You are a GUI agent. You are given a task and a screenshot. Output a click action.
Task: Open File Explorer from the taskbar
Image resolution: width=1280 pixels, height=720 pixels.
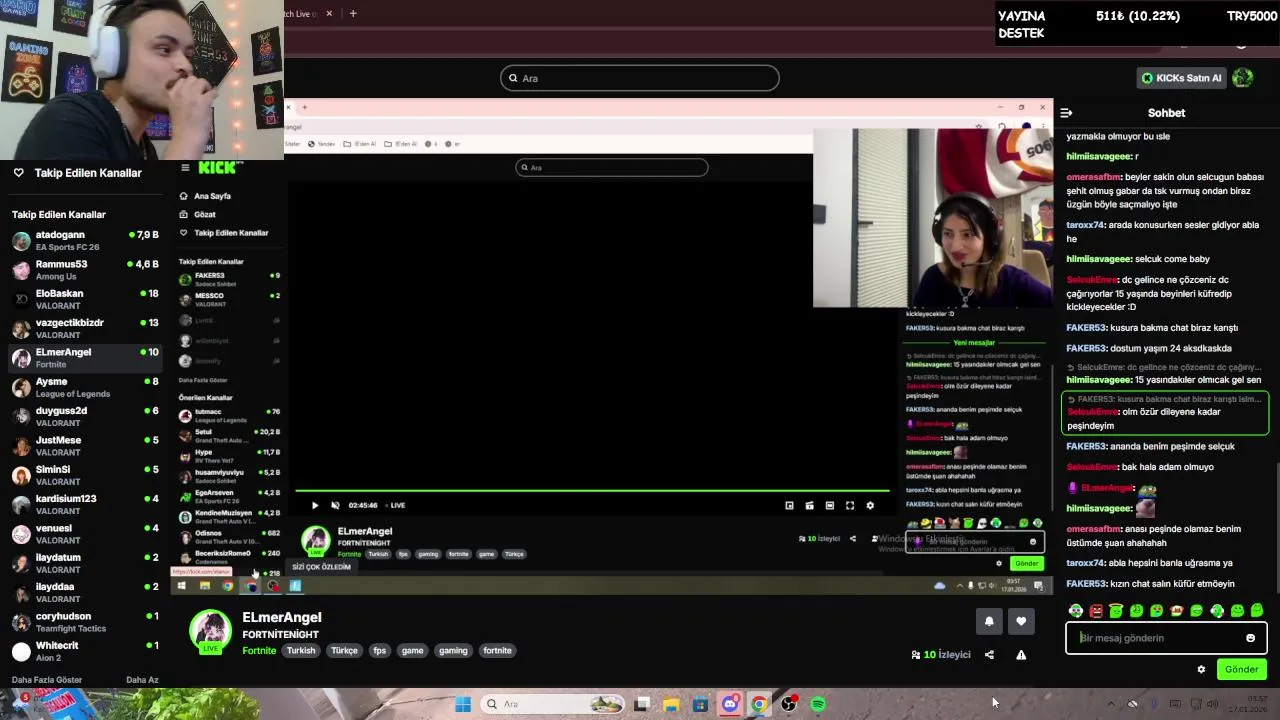671,704
